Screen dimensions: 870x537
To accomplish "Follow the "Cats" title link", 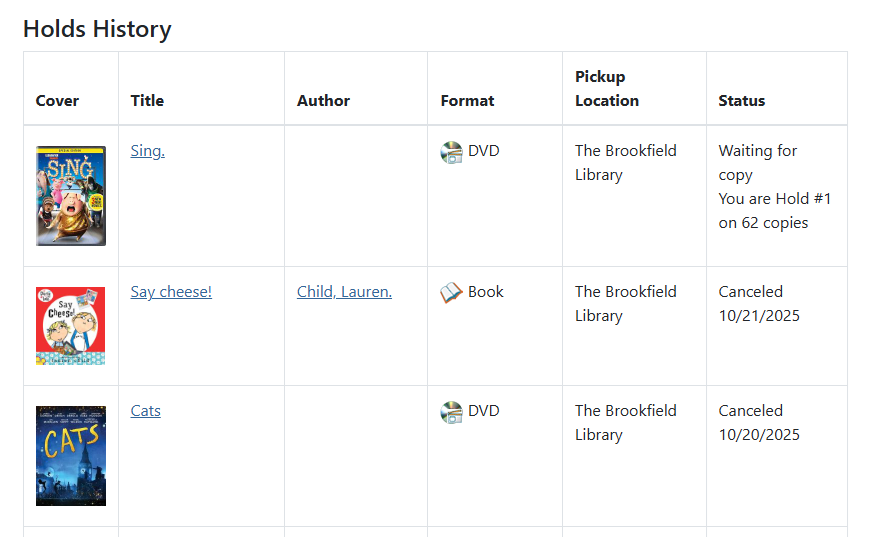I will (x=145, y=411).
